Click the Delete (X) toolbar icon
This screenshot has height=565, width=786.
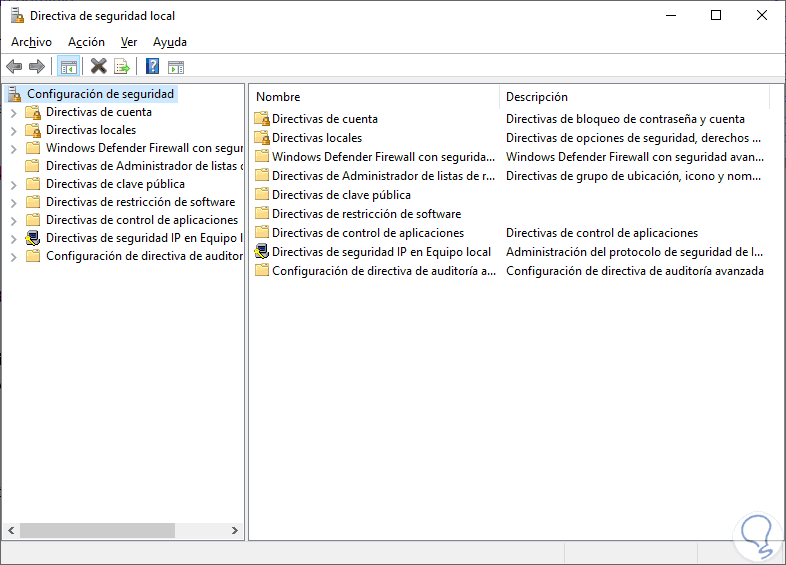click(99, 66)
